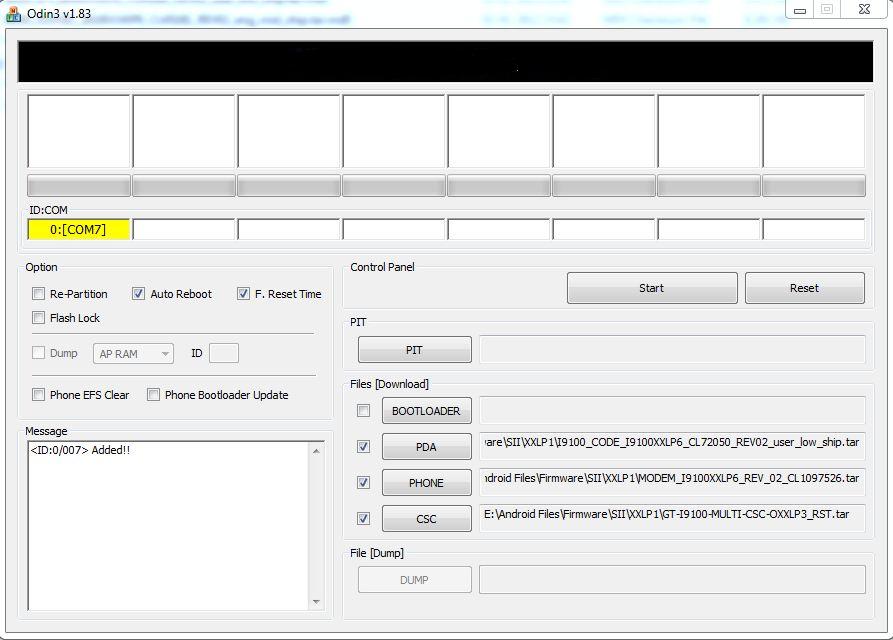The height and width of the screenshot is (640, 893).
Task: Open the AP RAM dropdown
Action: pos(133,354)
